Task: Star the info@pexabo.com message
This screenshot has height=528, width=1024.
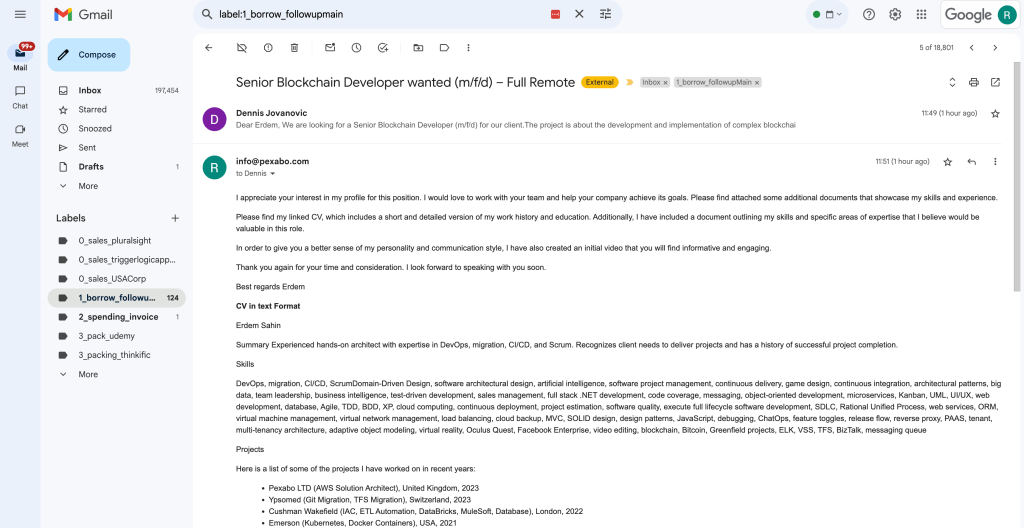Action: pyautogui.click(x=948, y=161)
